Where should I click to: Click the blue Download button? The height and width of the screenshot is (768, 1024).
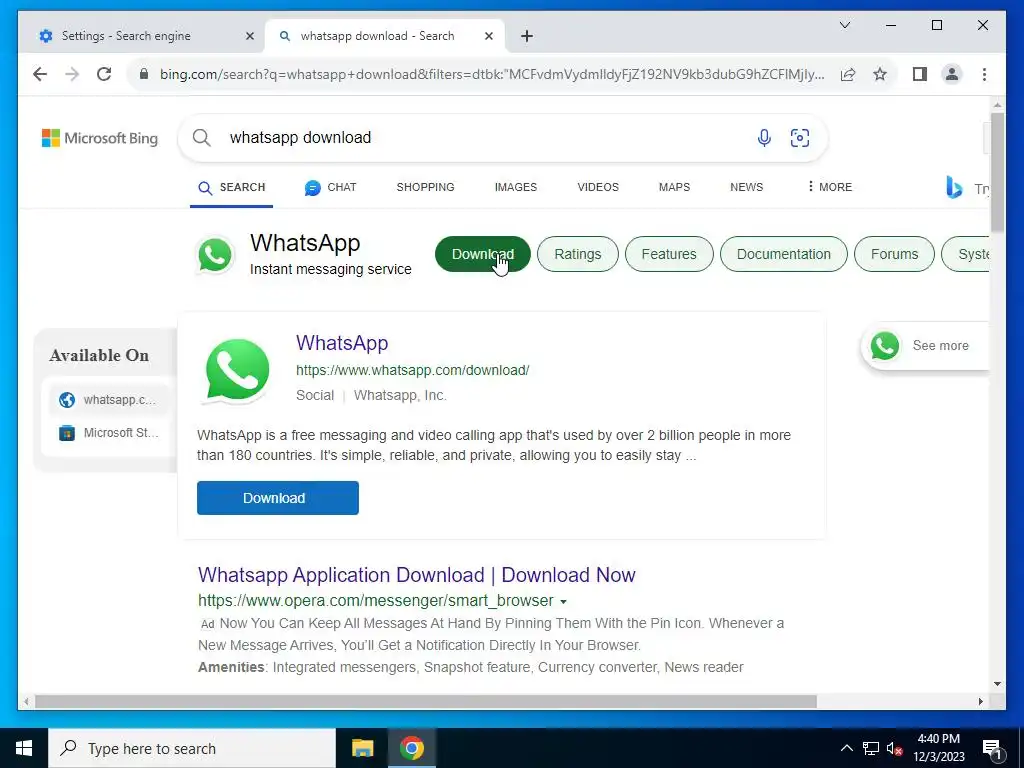[278, 498]
